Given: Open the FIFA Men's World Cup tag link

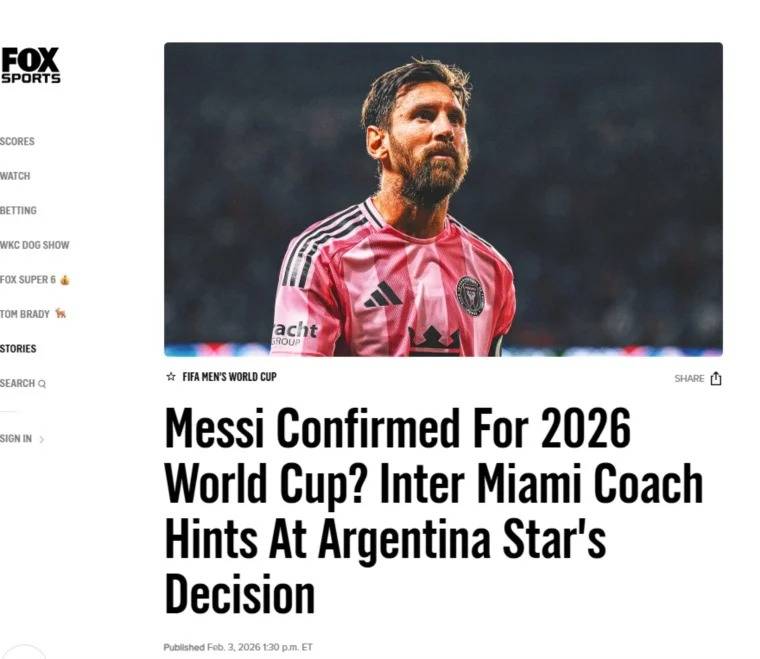Looking at the screenshot, I should 229,377.
